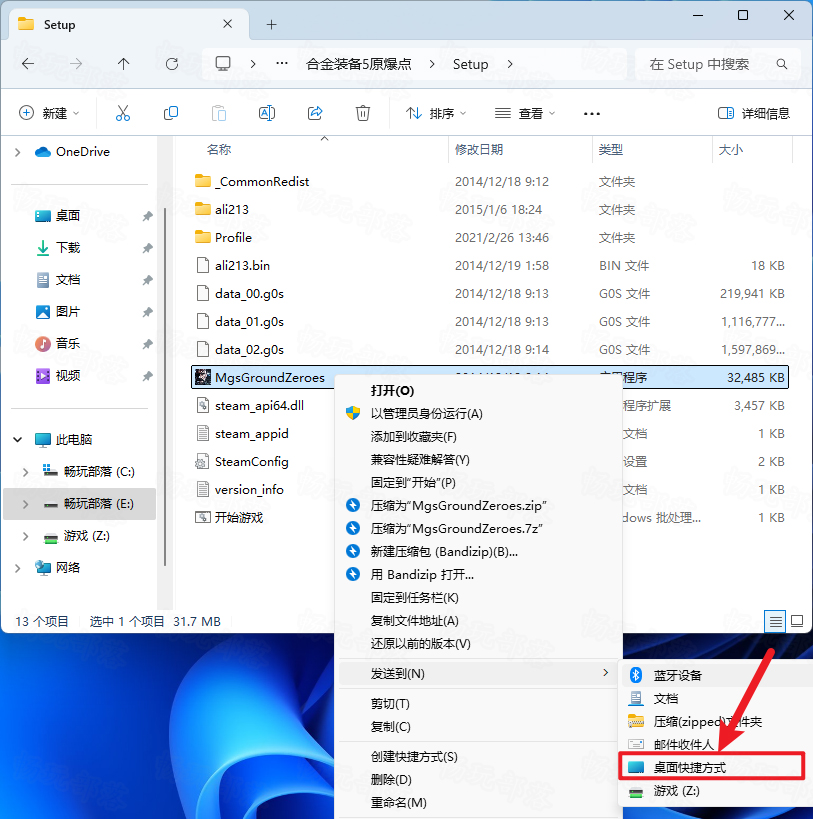Viewport: 813px width, 819px height.
Task: Open 桌面 in the quick access list
Action: coord(67,216)
